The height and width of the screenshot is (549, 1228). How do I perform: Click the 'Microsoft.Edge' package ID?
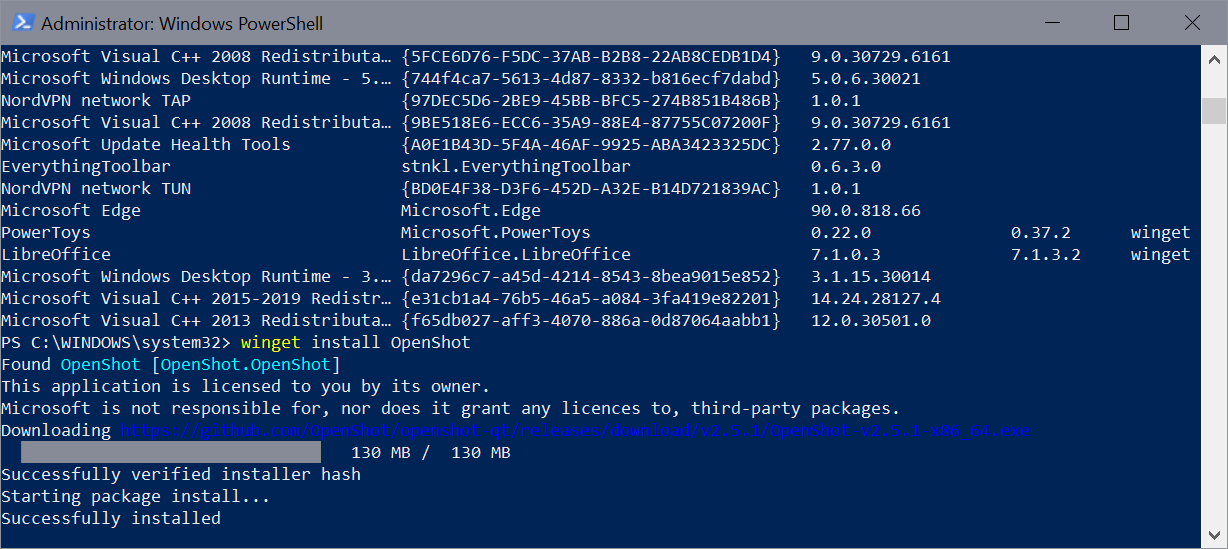[471, 211]
